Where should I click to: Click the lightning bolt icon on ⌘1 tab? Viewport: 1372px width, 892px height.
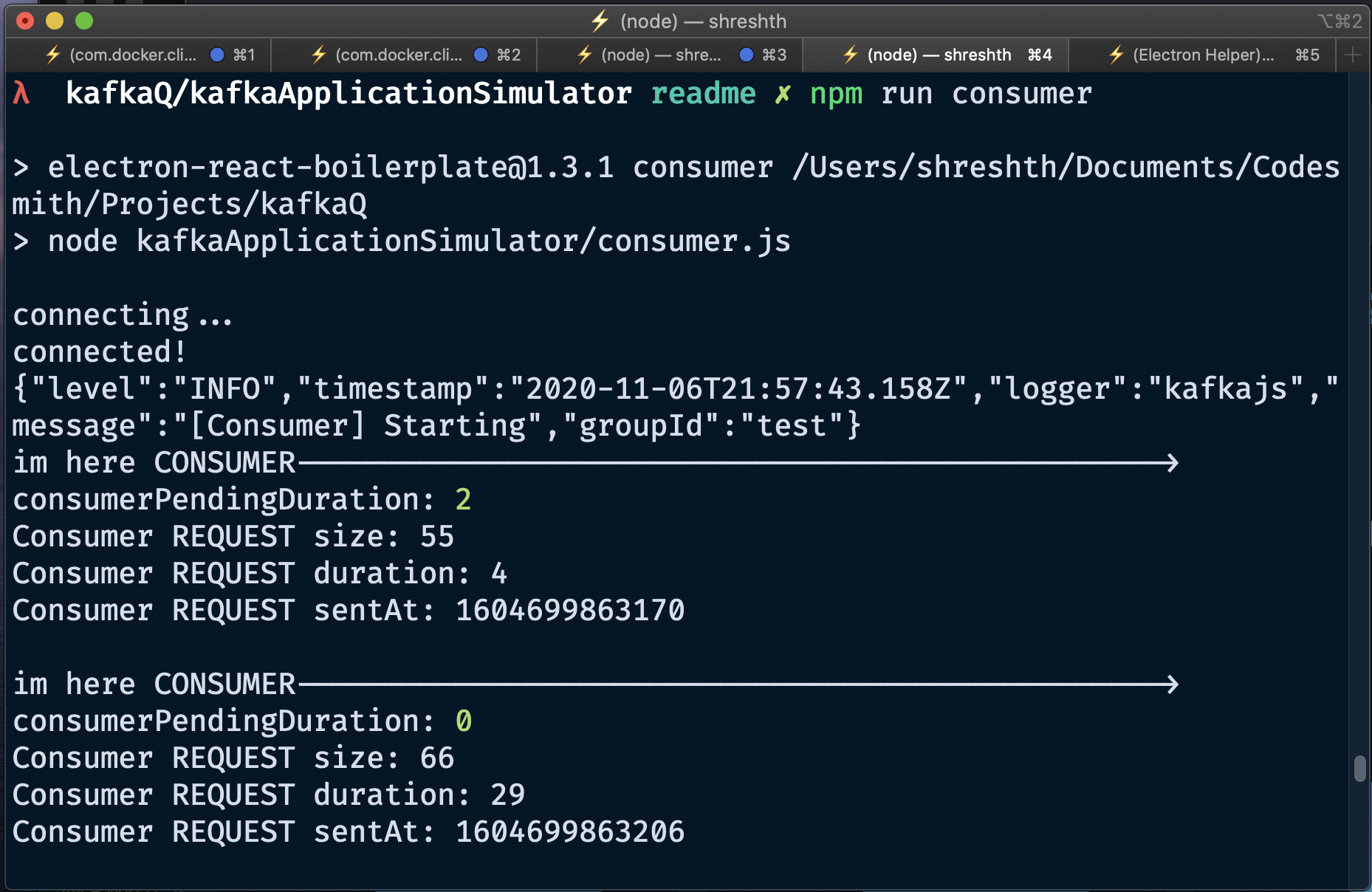(53, 55)
